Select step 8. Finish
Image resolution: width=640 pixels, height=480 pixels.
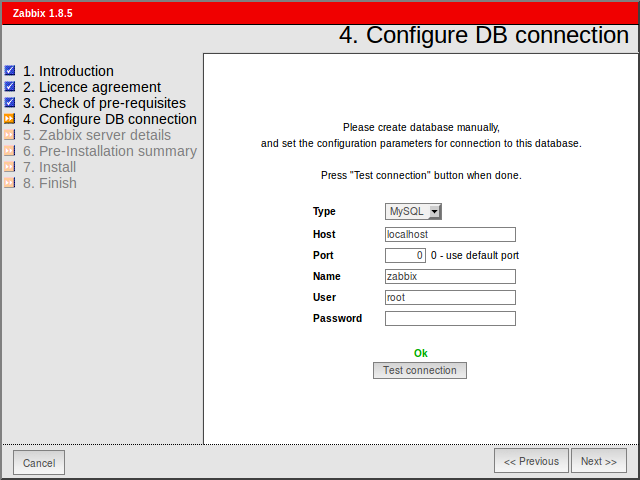pyautogui.click(x=50, y=183)
